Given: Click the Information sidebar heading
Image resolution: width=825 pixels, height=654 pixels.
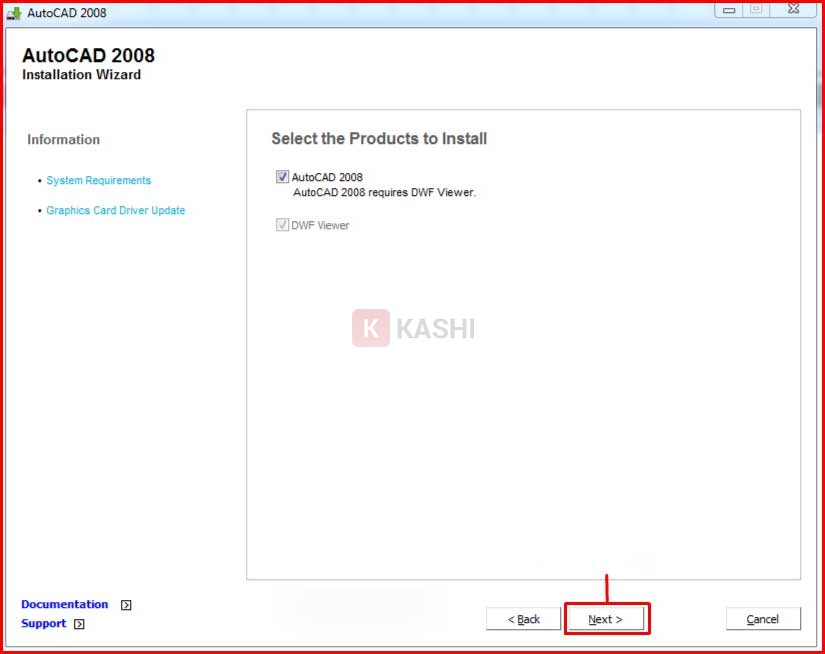Looking at the screenshot, I should (x=64, y=140).
